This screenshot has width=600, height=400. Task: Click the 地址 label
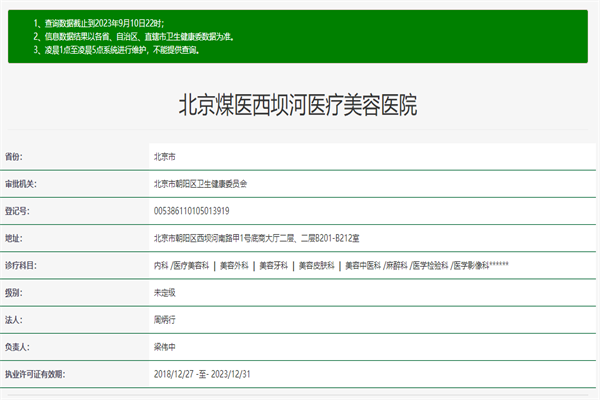(x=14, y=238)
